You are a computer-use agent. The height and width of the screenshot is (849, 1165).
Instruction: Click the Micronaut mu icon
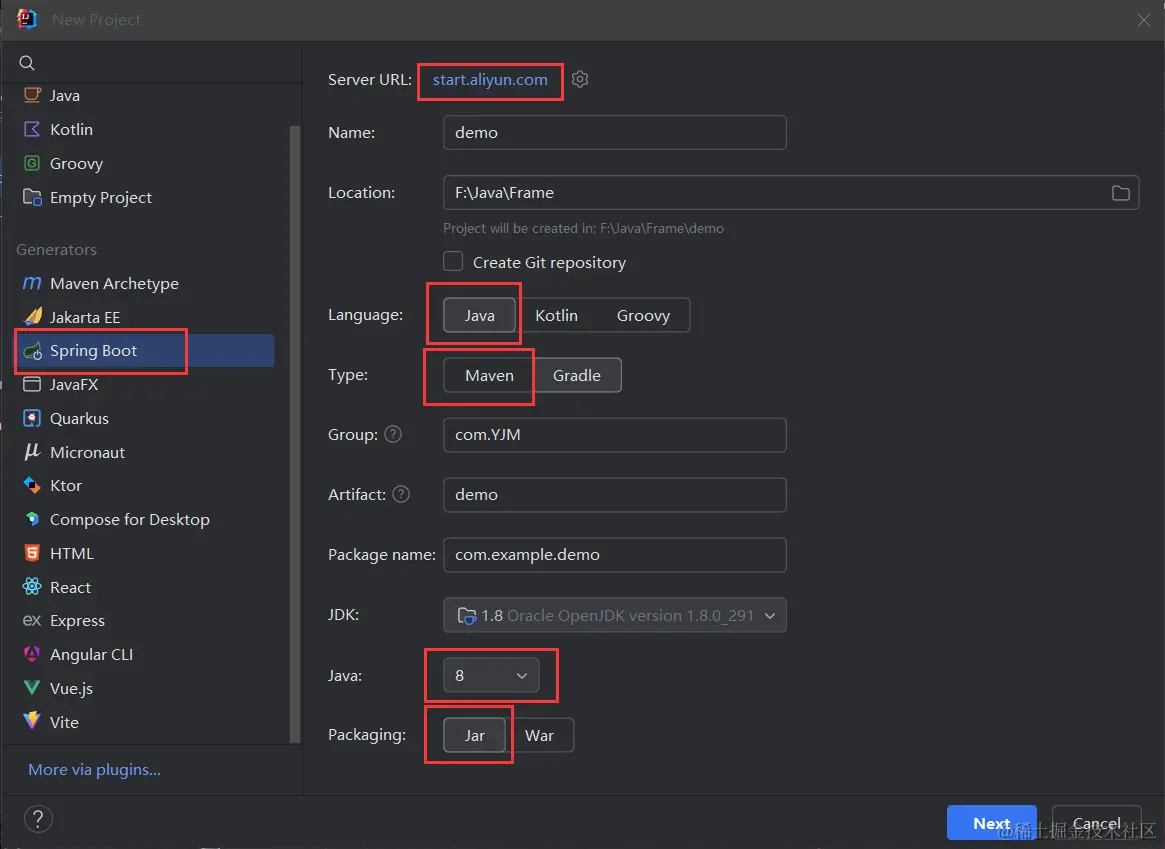point(32,452)
